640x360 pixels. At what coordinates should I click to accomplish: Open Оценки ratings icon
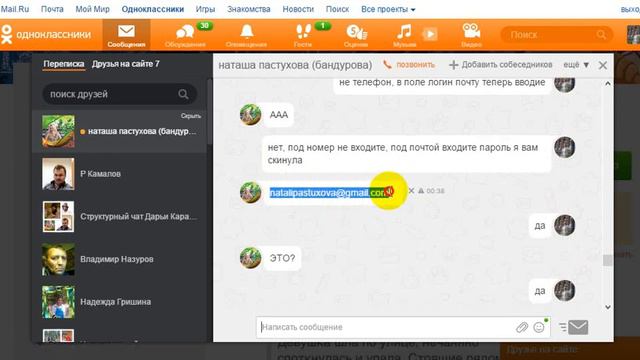point(356,35)
